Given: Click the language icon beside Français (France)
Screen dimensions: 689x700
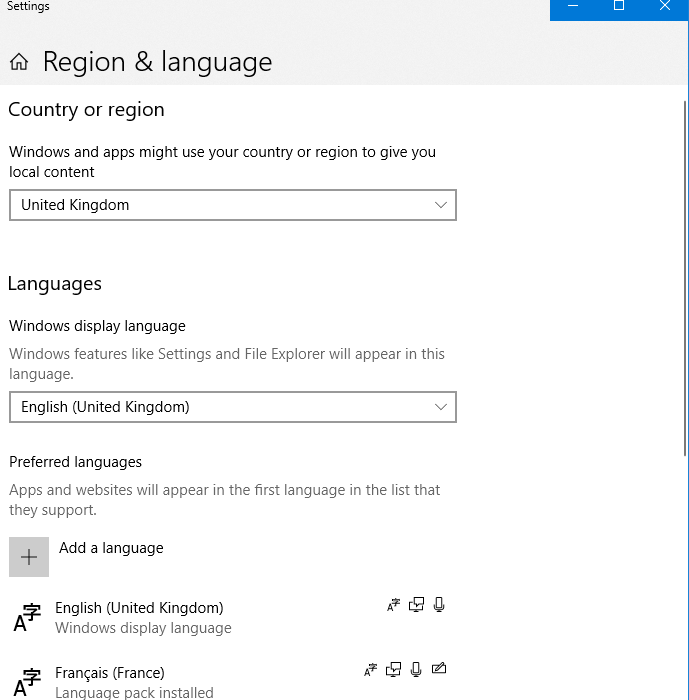Looking at the screenshot, I should coord(28,682).
